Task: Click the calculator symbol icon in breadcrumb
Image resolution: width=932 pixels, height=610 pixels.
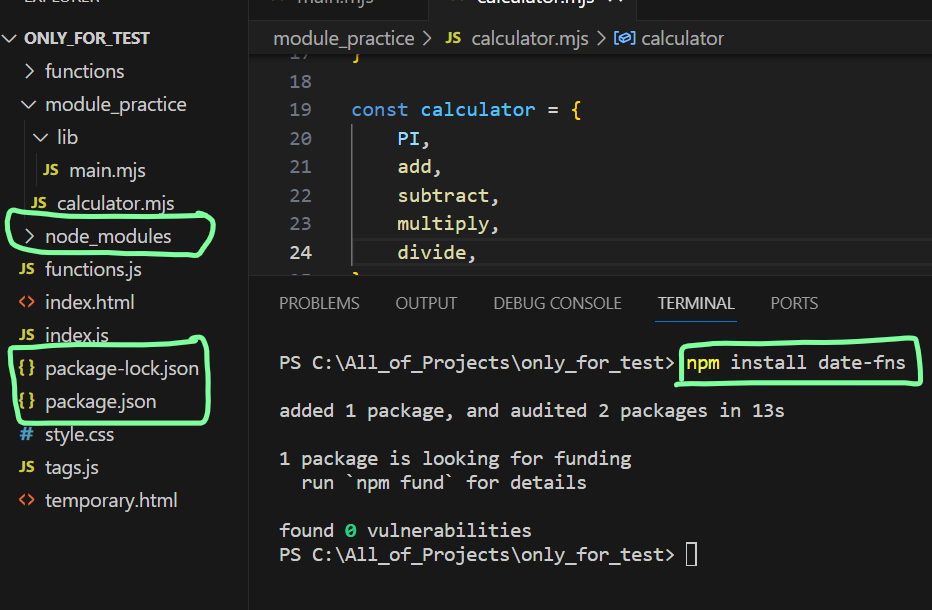Action: pos(624,39)
